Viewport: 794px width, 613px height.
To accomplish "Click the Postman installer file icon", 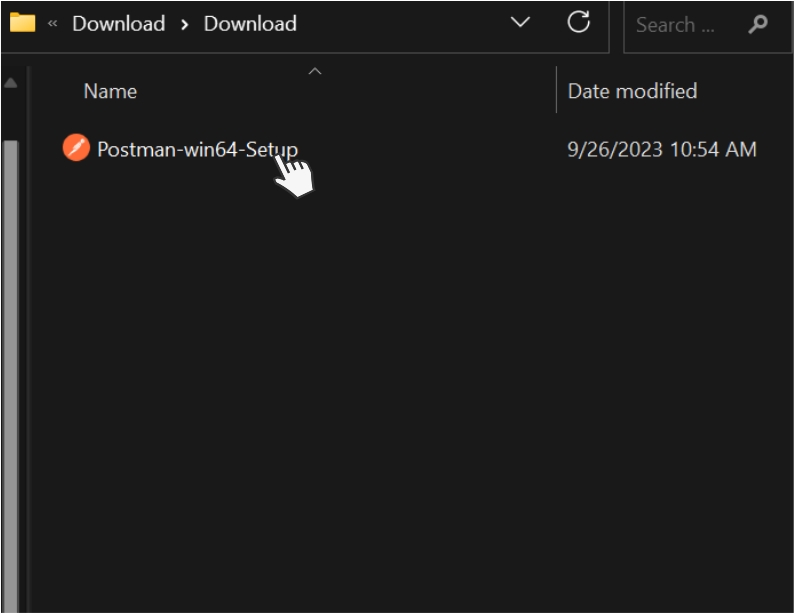I will click(x=76, y=149).
